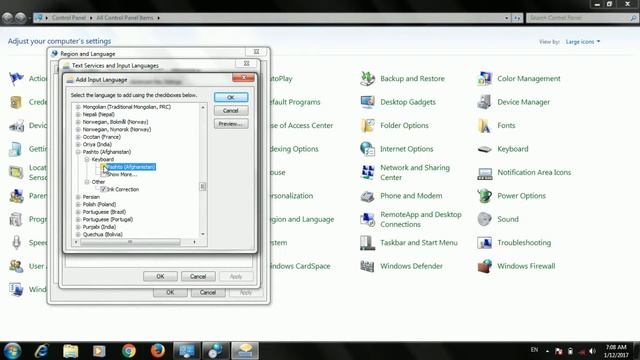Open the View by Large icons dropdown
The height and width of the screenshot is (360, 640).
[x=583, y=42]
